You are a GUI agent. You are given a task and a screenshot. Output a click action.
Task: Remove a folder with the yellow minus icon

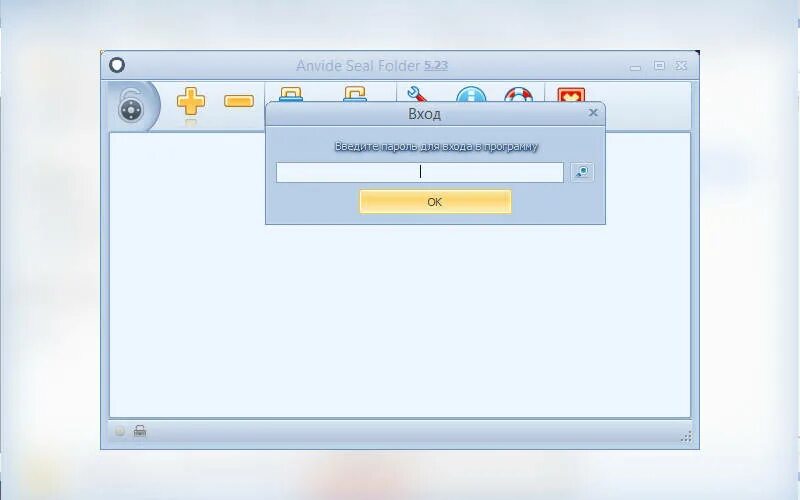(239, 101)
